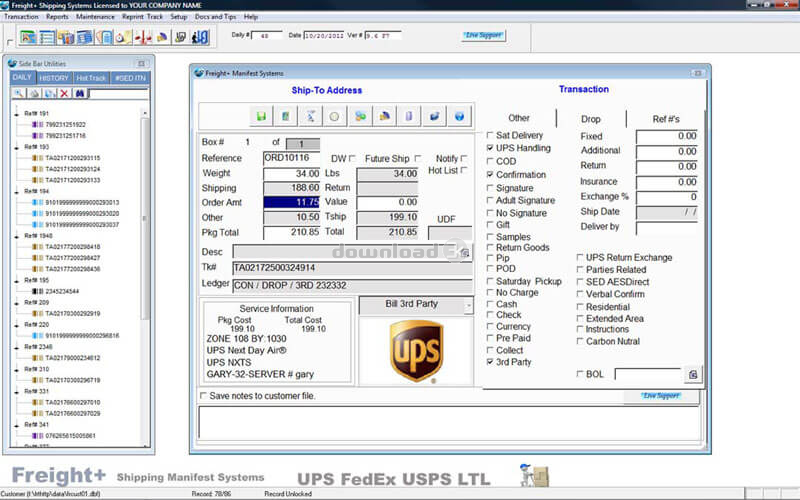Screen dimensions: 800x500
Task: Click the Reference field with ORD10116
Action: pos(291,158)
